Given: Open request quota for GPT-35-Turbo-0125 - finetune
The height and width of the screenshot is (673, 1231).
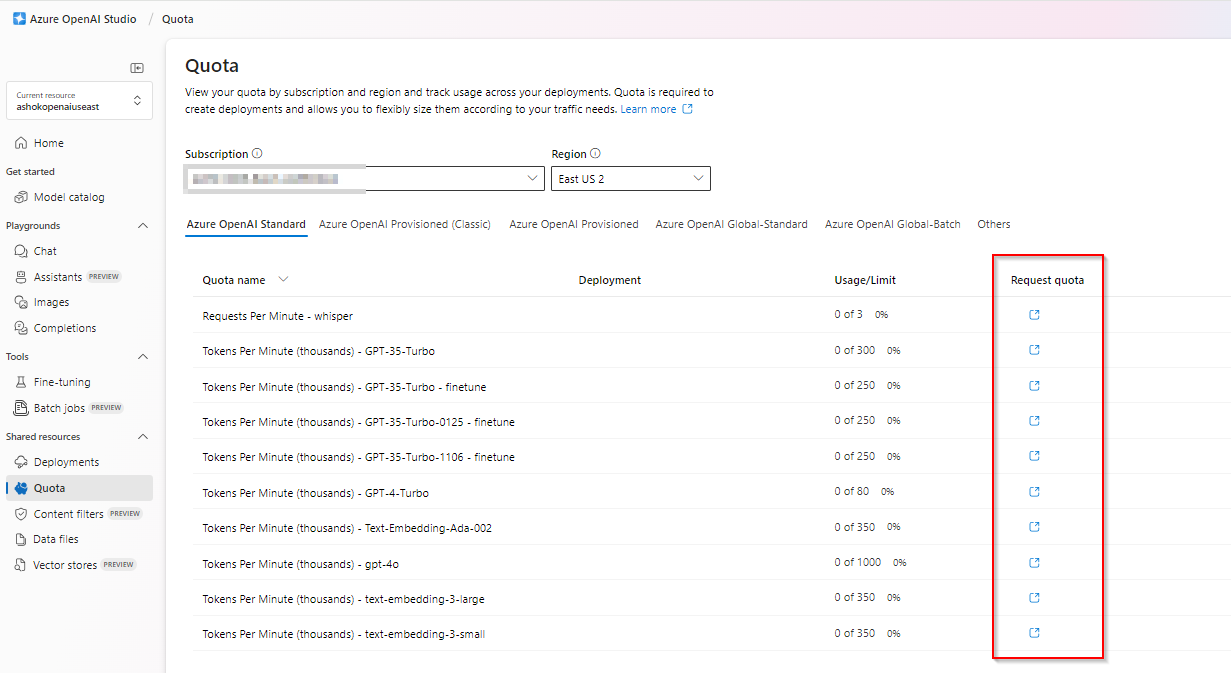Looking at the screenshot, I should [1034, 421].
